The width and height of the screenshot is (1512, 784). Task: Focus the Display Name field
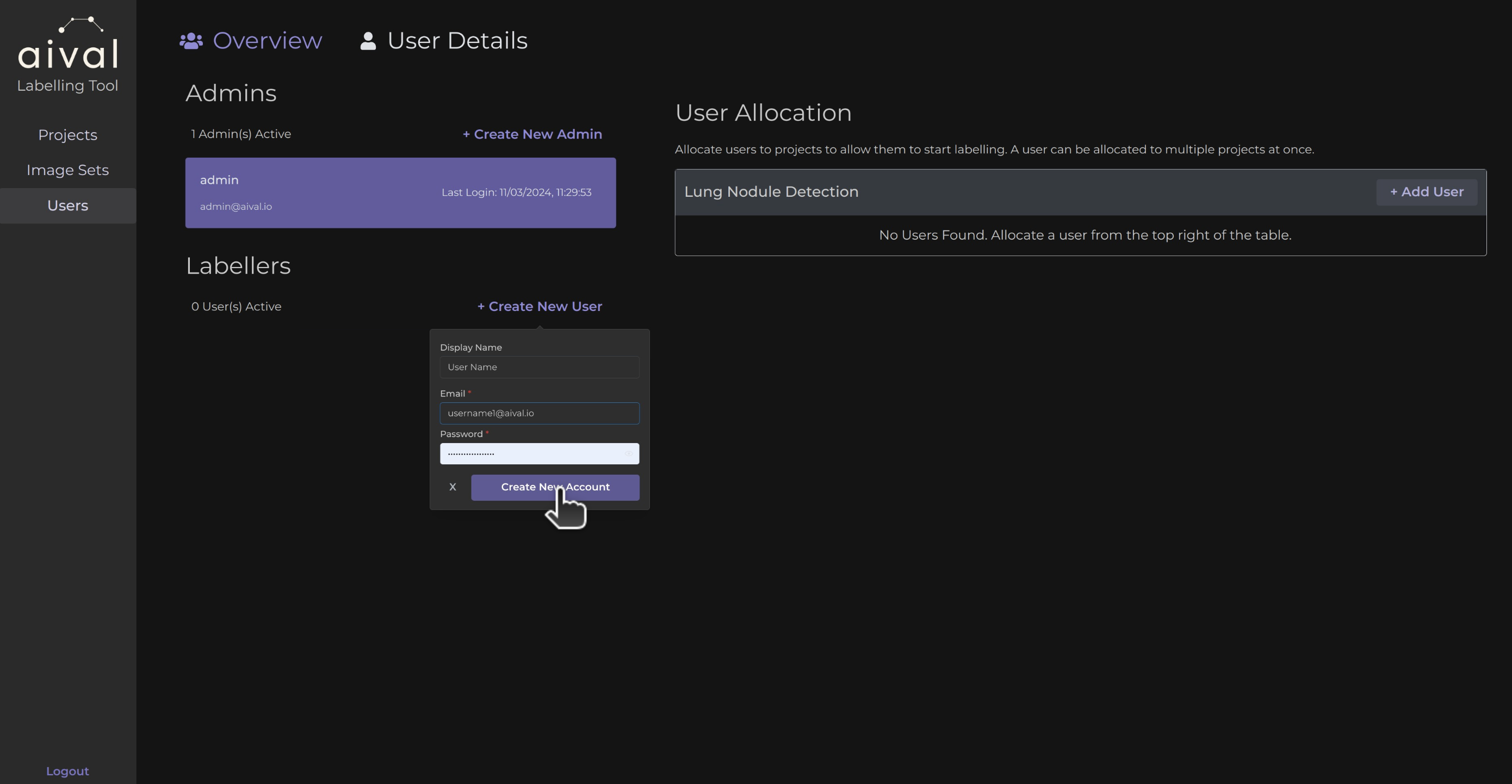540,368
